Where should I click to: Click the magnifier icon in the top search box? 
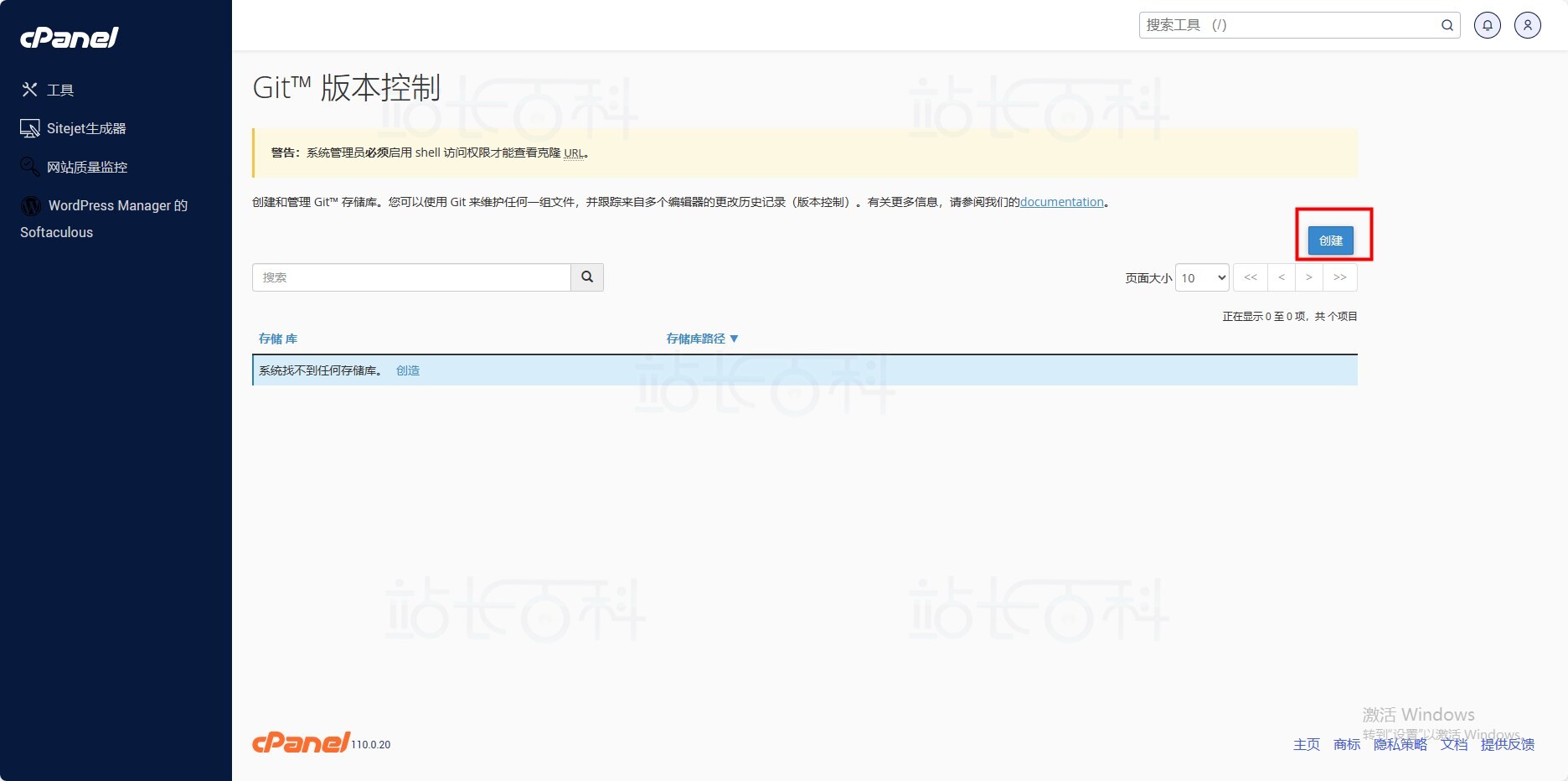pyautogui.click(x=1447, y=25)
